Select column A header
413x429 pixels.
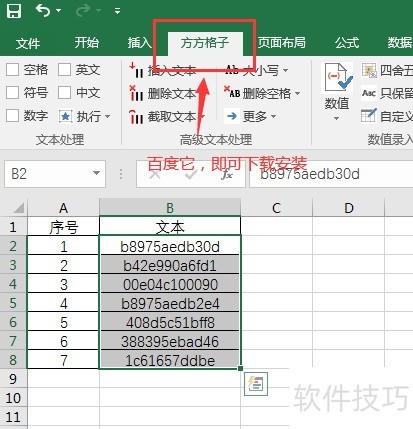(63, 208)
